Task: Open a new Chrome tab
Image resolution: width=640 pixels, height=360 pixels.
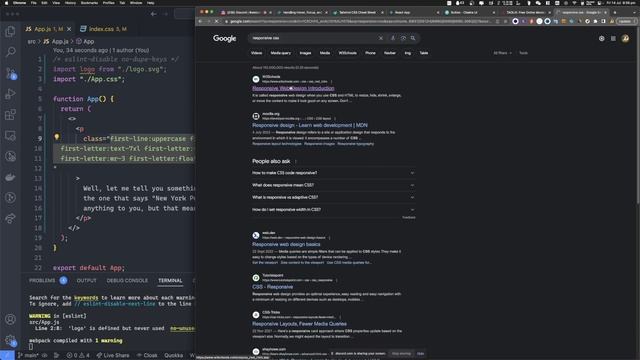Action: (x=615, y=13)
